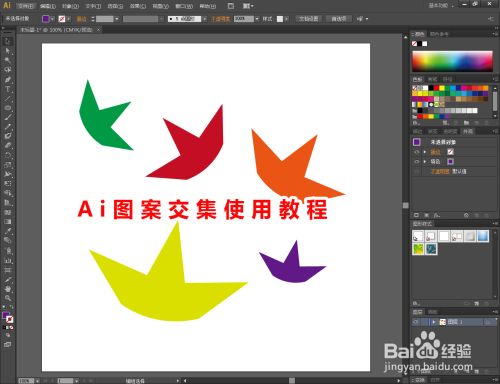Open the stroke weight dropdown

[117, 19]
